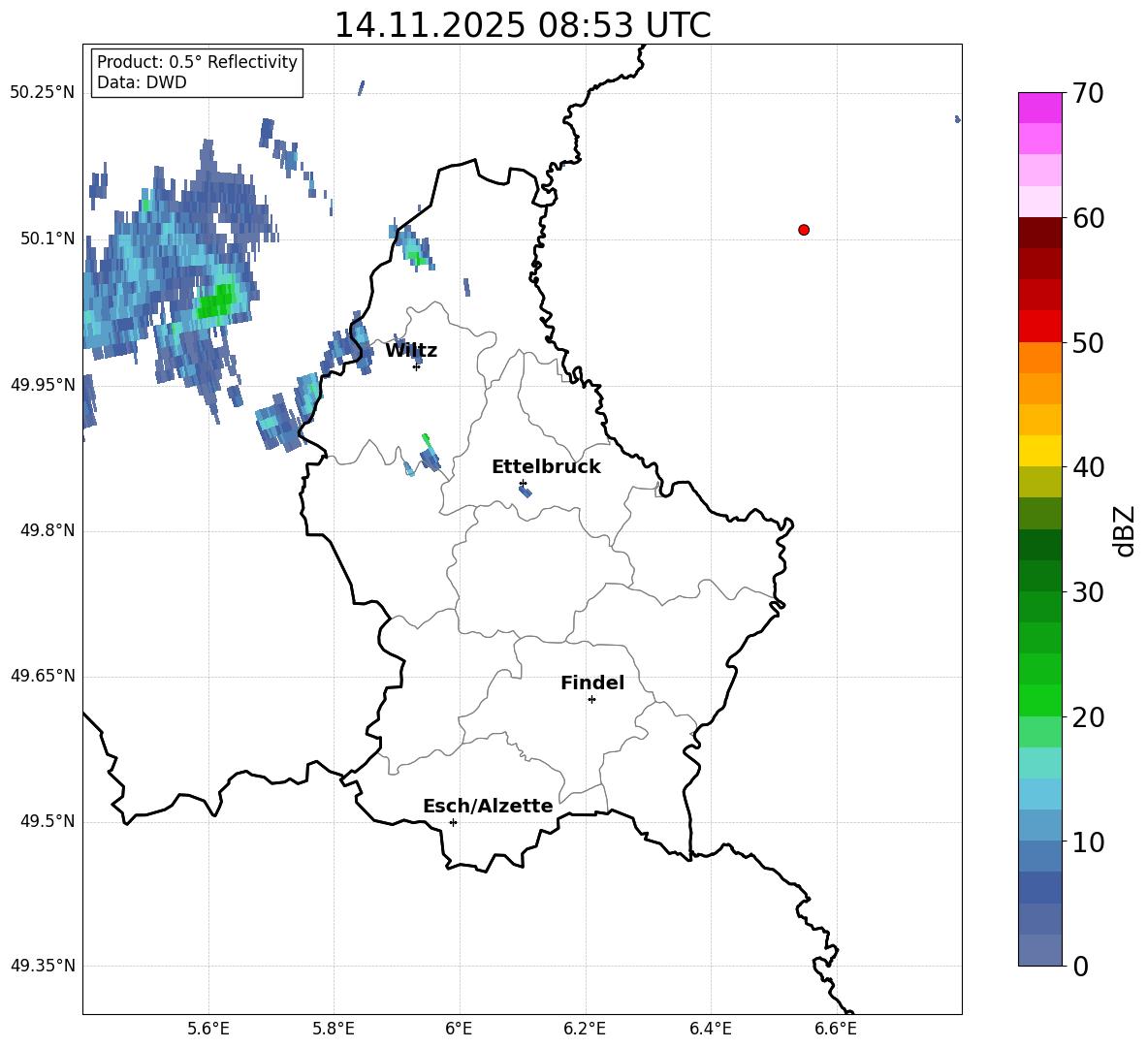Click the 5.8°E longitude label
The height and width of the screenshot is (1048, 1148).
coord(334,1029)
